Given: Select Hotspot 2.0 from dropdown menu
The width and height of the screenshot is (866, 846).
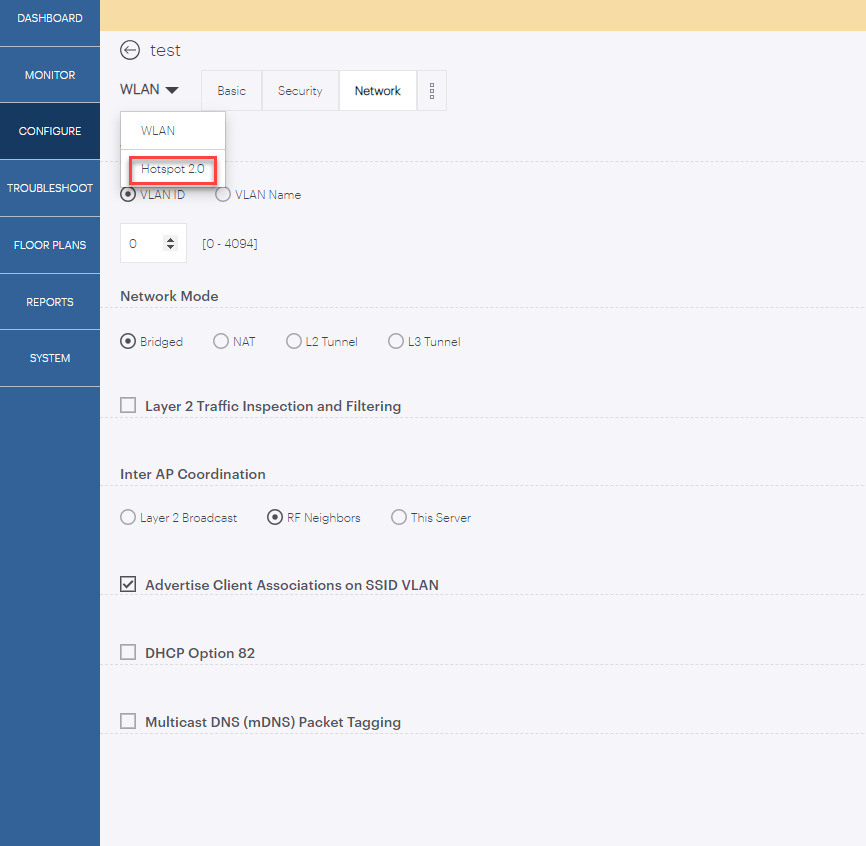Looking at the screenshot, I should (x=172, y=169).
